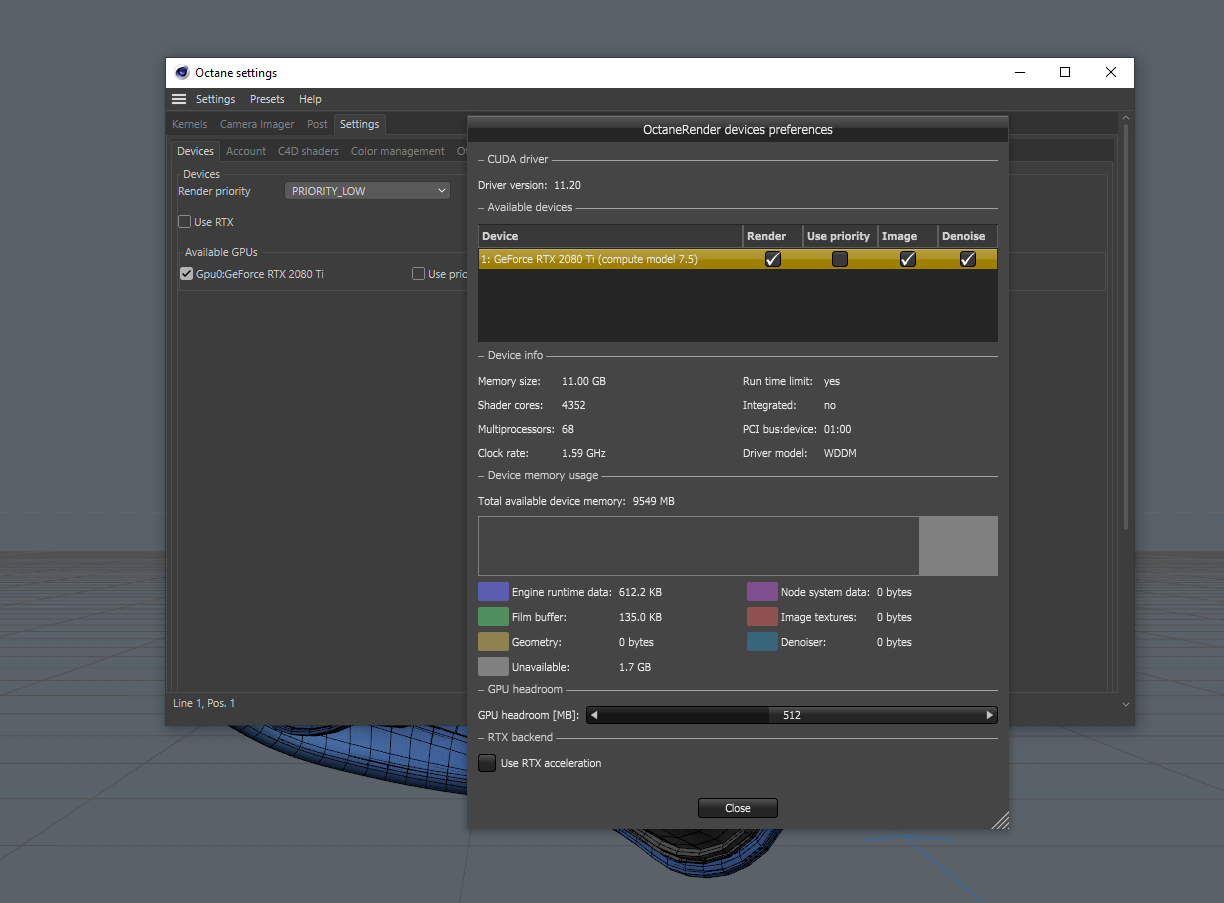Click the Image column header
Screen dimensions: 1224x903
point(907,236)
